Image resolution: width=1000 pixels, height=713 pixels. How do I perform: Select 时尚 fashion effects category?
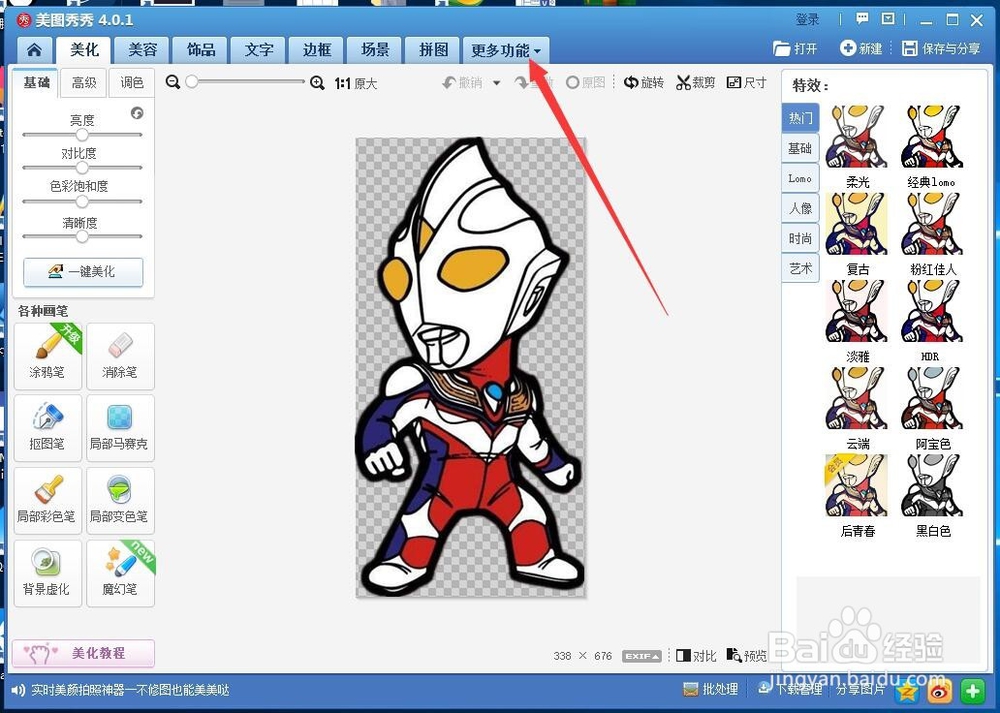tap(800, 238)
